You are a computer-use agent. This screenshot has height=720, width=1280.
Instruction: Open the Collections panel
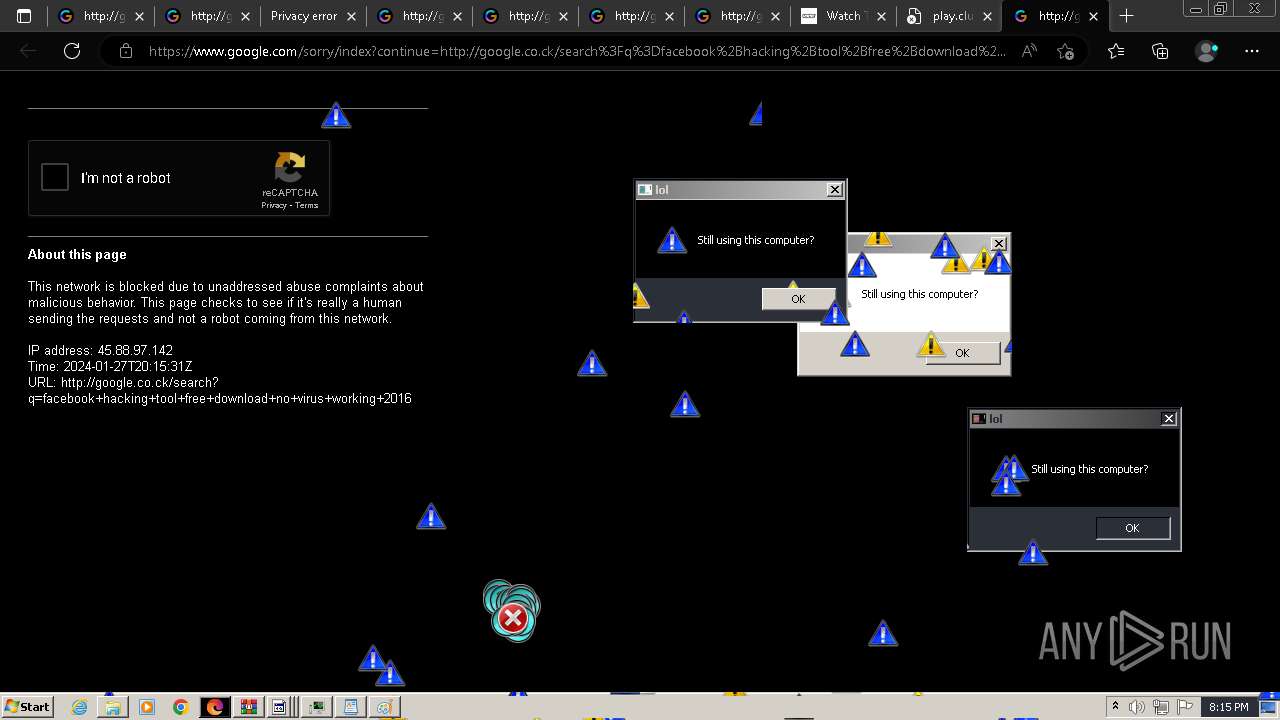pos(1160,51)
